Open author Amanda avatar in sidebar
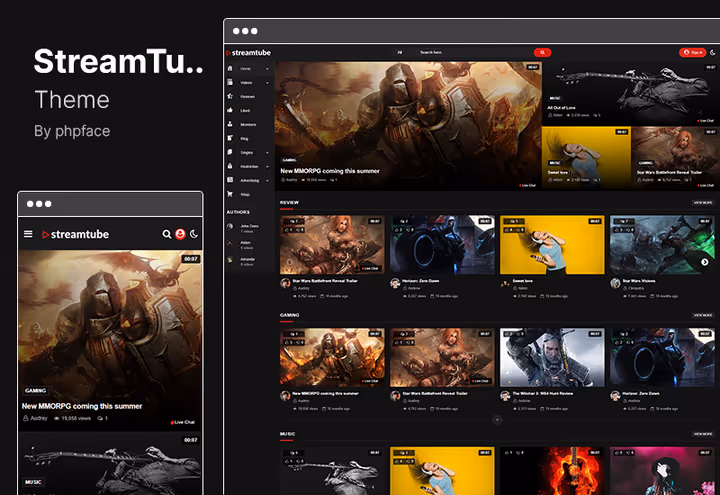Viewport: 720px width, 495px height. tap(230, 259)
